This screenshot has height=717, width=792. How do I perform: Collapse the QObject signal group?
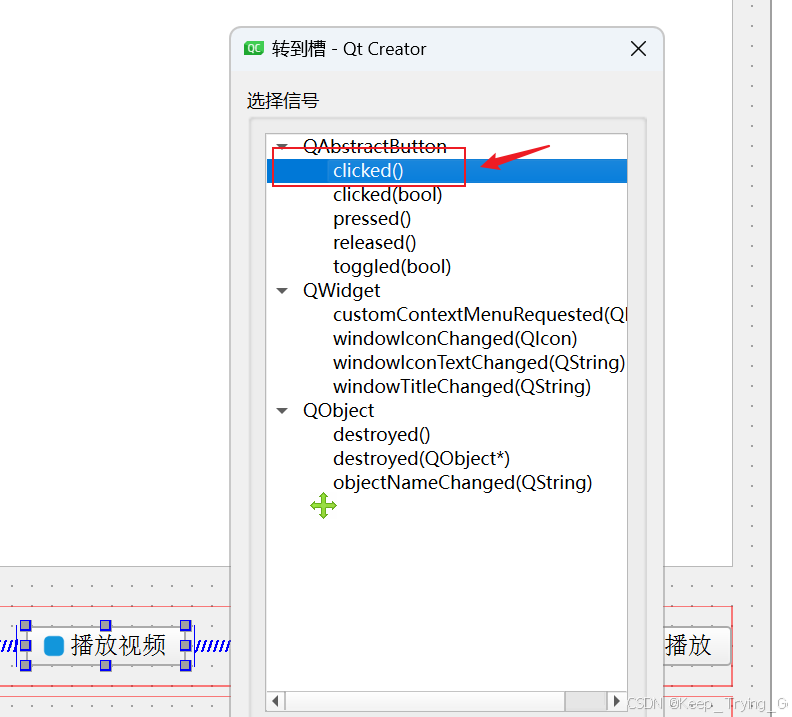pos(282,411)
